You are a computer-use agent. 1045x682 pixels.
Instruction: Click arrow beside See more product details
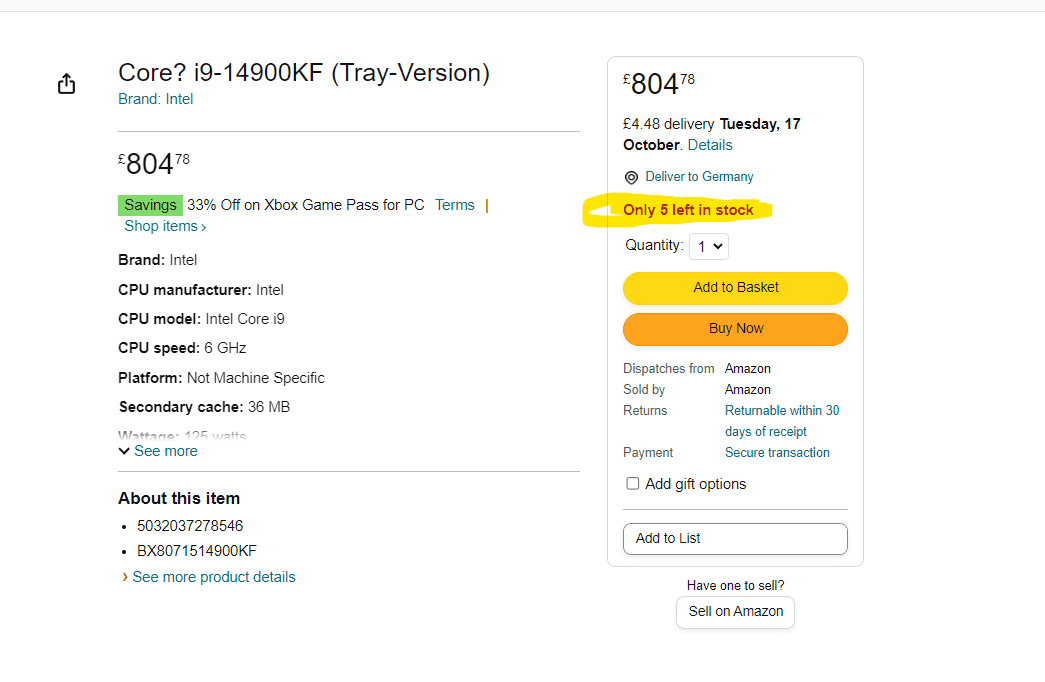tap(124, 577)
